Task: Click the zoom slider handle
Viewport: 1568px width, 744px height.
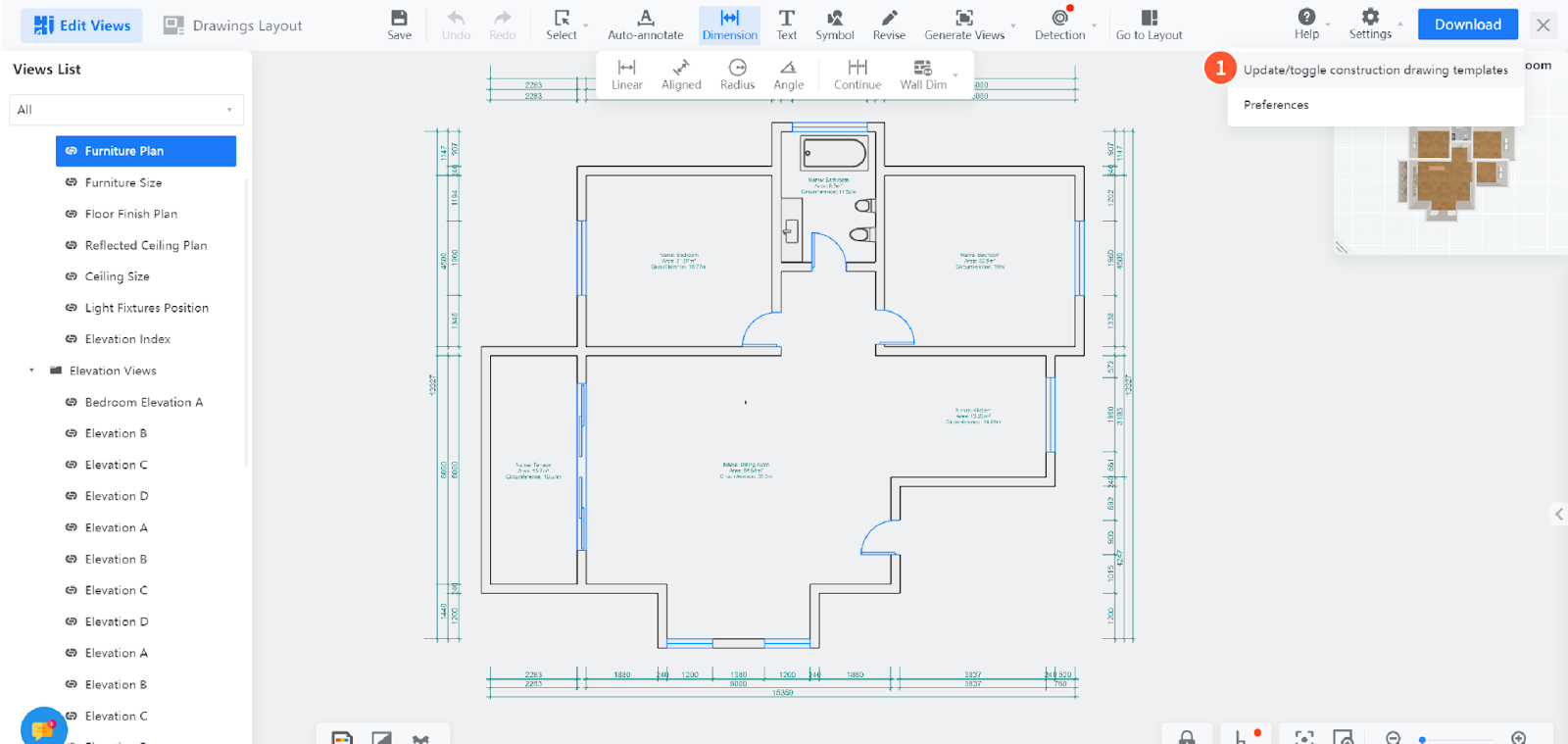Action: pyautogui.click(x=1422, y=739)
